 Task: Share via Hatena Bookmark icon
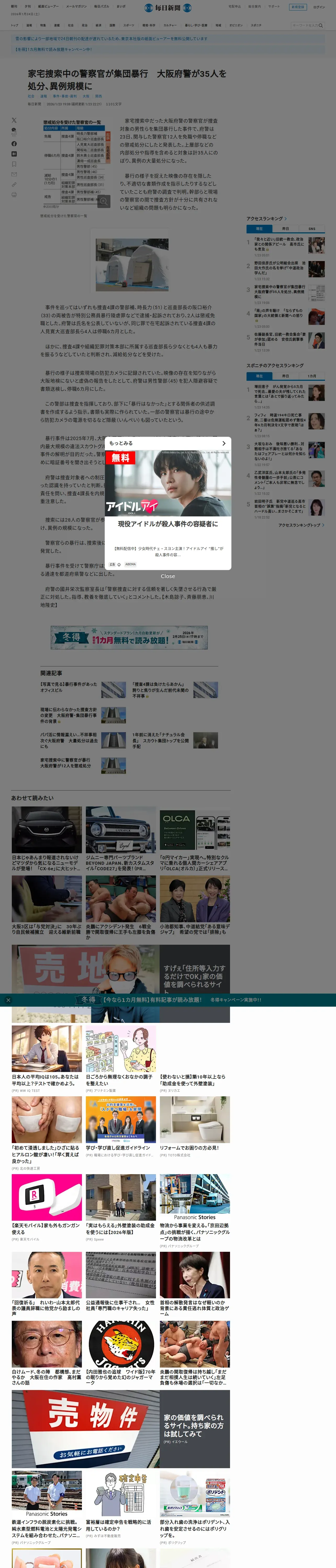pos(14,154)
